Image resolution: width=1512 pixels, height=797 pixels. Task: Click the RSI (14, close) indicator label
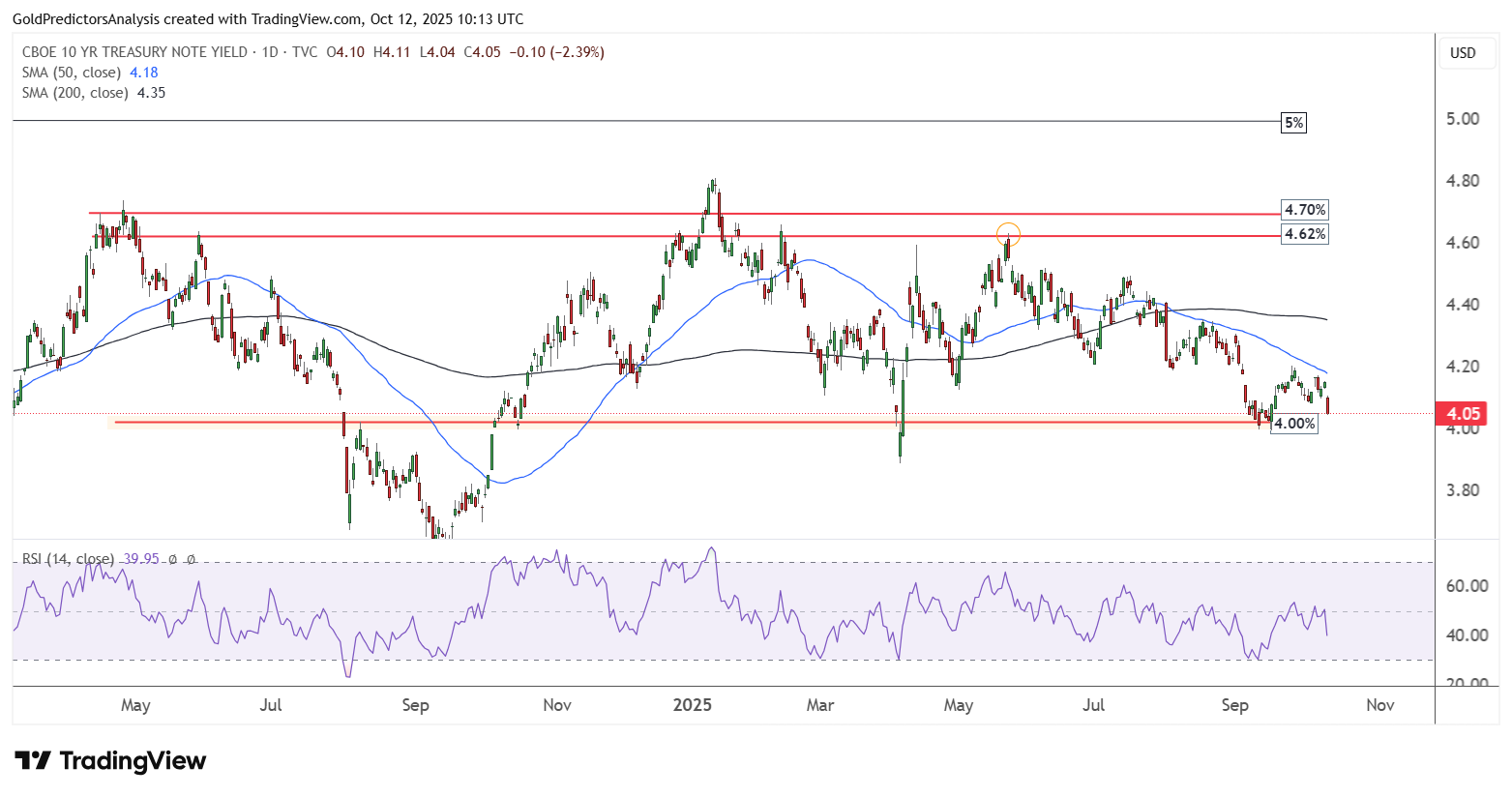pyautogui.click(x=68, y=559)
